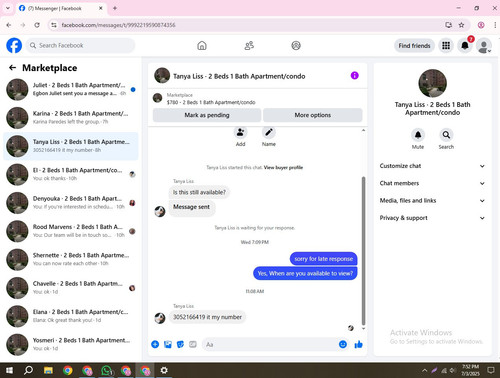Attach a photo with image icon

pos(168,344)
